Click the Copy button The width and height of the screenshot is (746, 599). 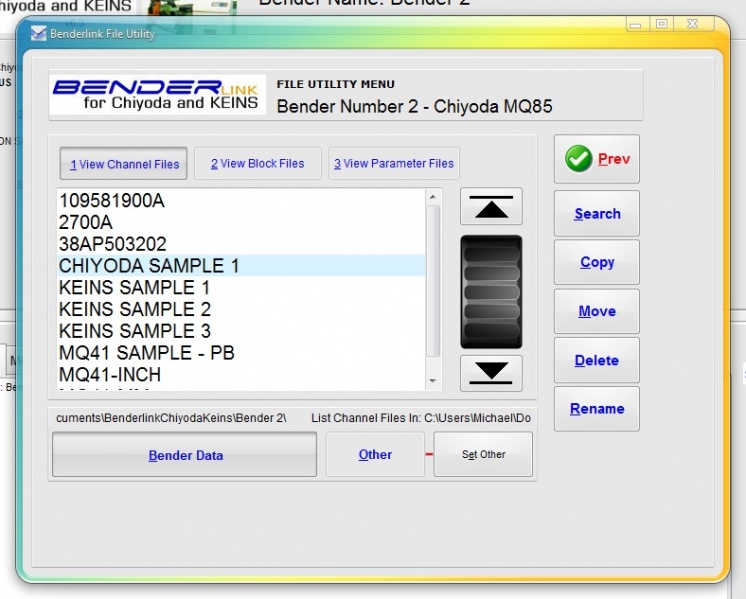click(597, 262)
